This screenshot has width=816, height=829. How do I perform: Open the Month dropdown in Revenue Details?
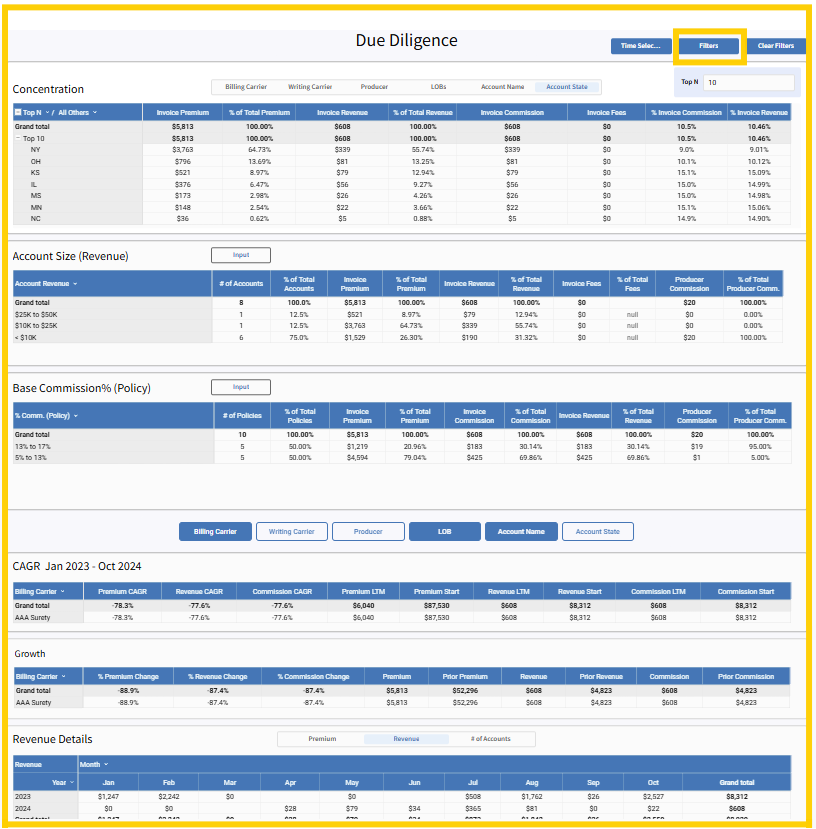coord(106,764)
